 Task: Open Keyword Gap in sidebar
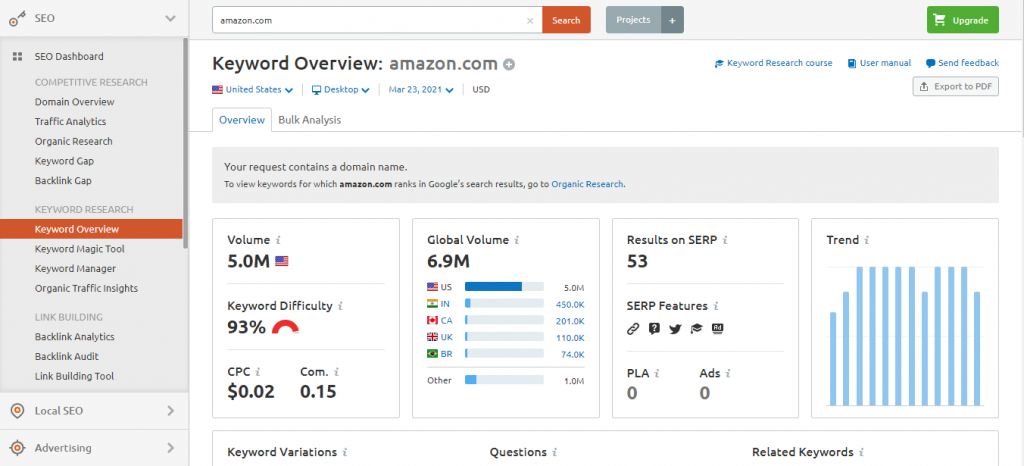tap(65, 161)
